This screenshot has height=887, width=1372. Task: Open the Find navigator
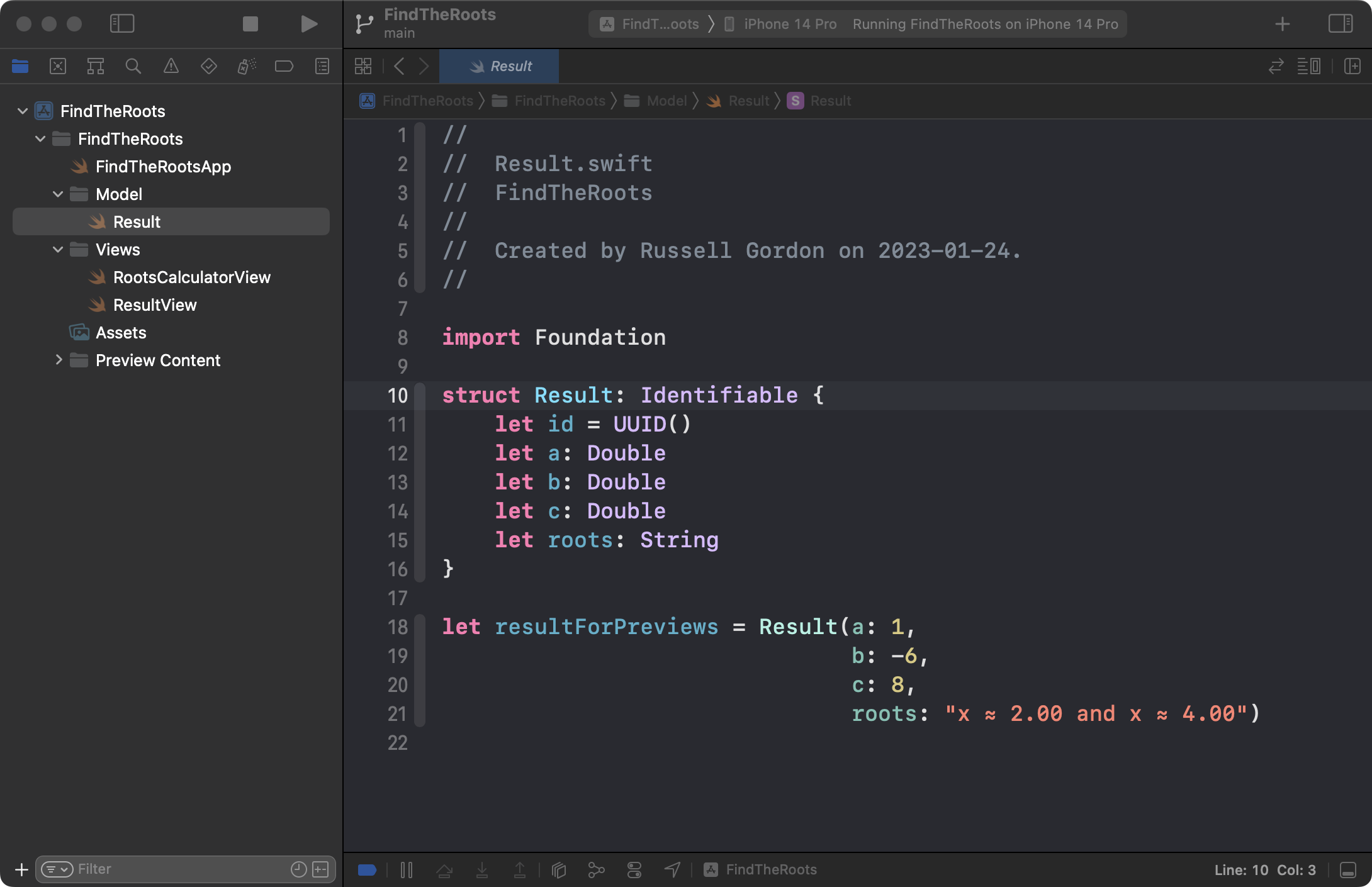(133, 66)
